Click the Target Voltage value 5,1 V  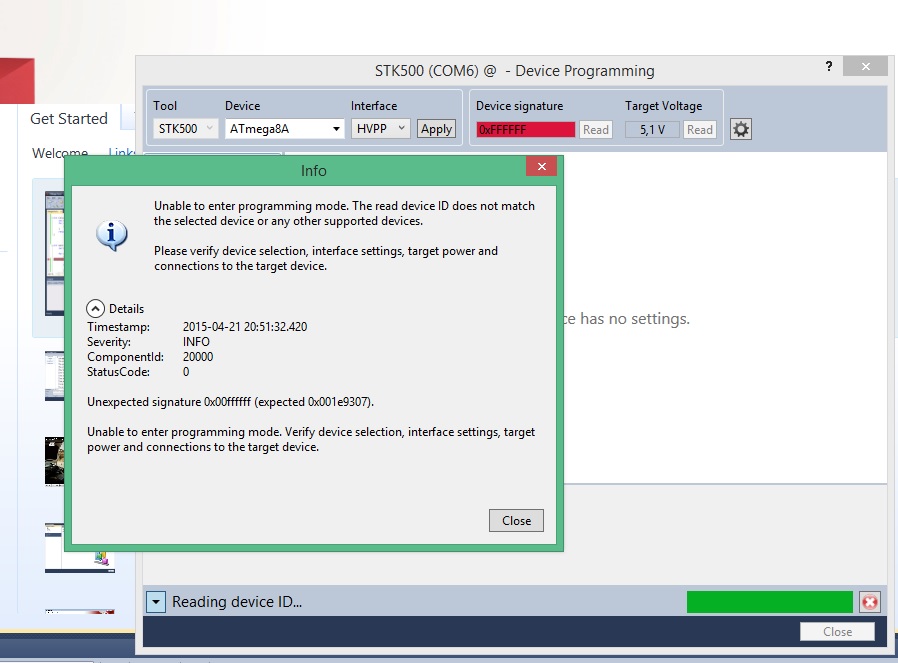(x=652, y=129)
